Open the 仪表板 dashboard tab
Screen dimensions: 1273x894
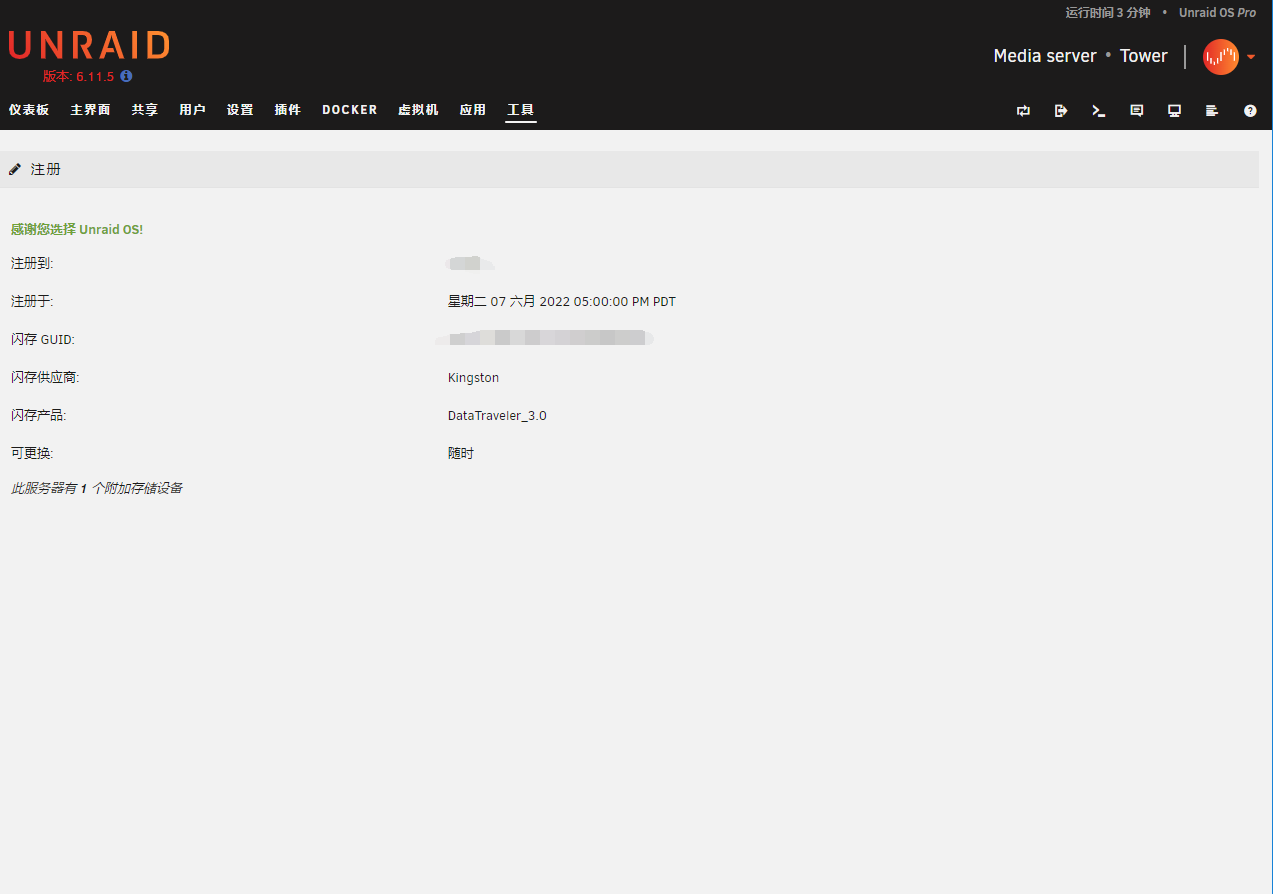pos(29,110)
